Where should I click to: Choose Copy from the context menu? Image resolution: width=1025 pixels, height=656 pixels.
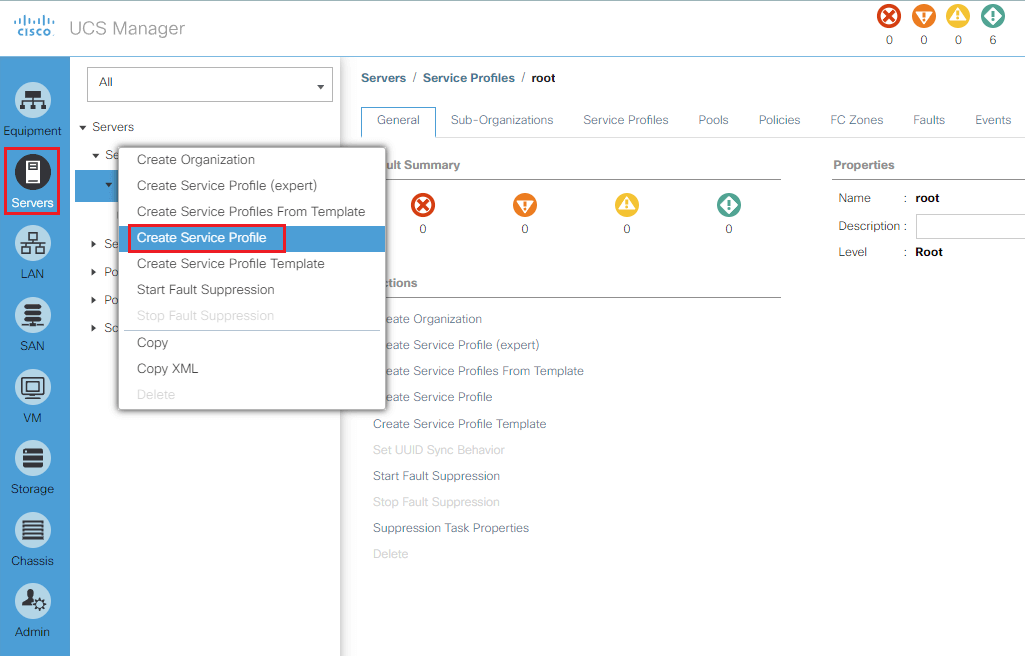(x=252, y=343)
